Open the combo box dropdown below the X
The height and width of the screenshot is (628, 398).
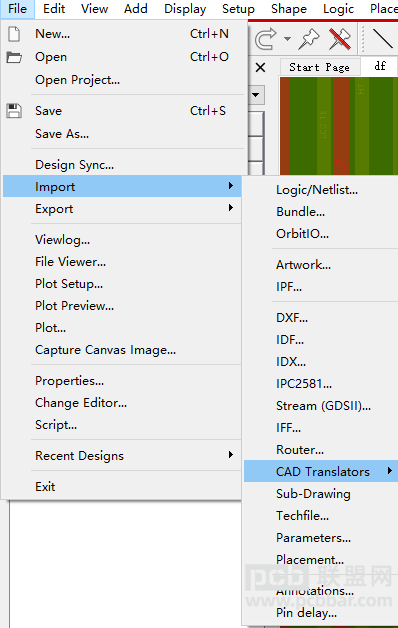tap(255, 95)
